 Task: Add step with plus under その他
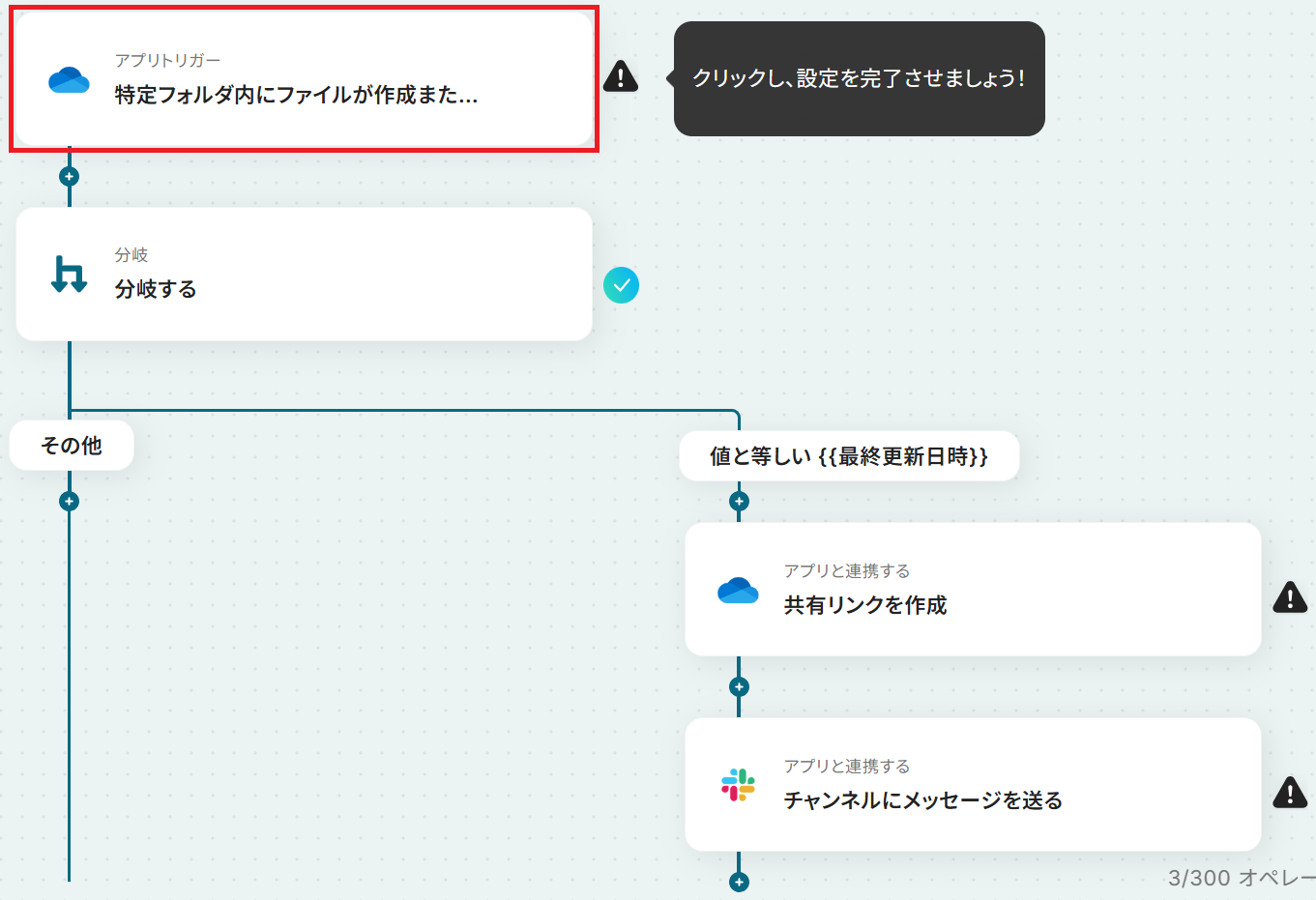point(69,502)
